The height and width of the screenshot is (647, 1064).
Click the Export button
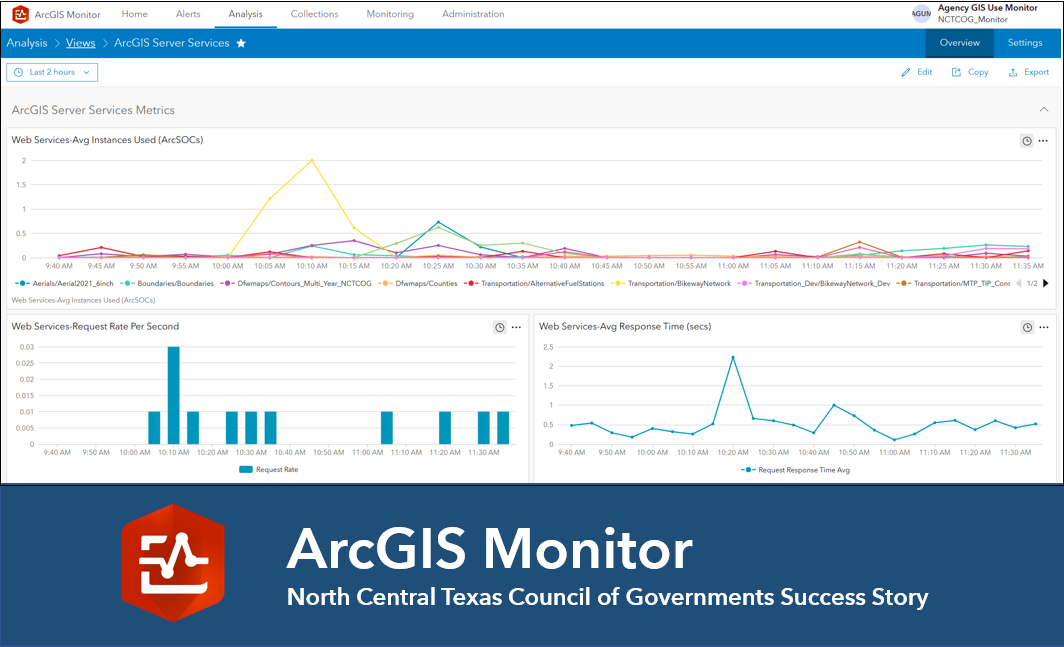click(x=1029, y=72)
